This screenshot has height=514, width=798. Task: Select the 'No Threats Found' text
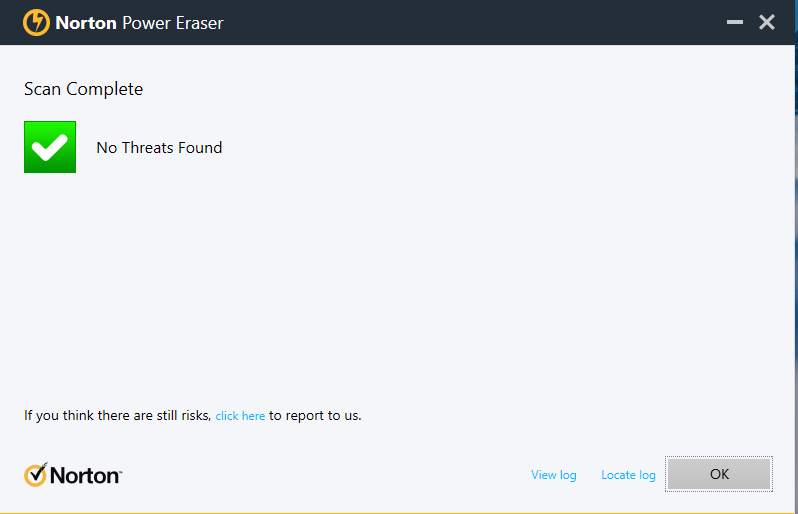tap(159, 148)
